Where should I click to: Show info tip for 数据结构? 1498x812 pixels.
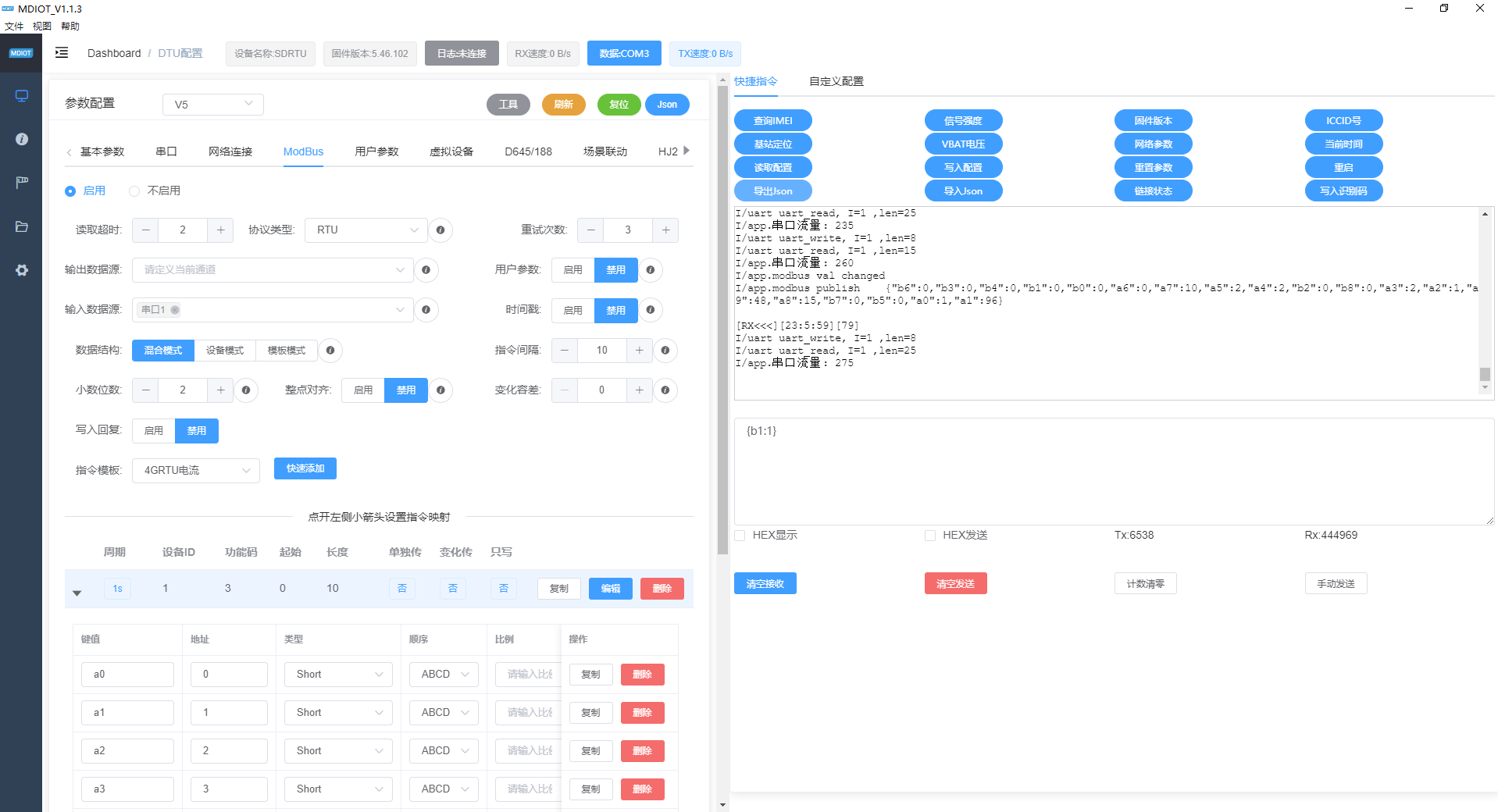(x=330, y=351)
